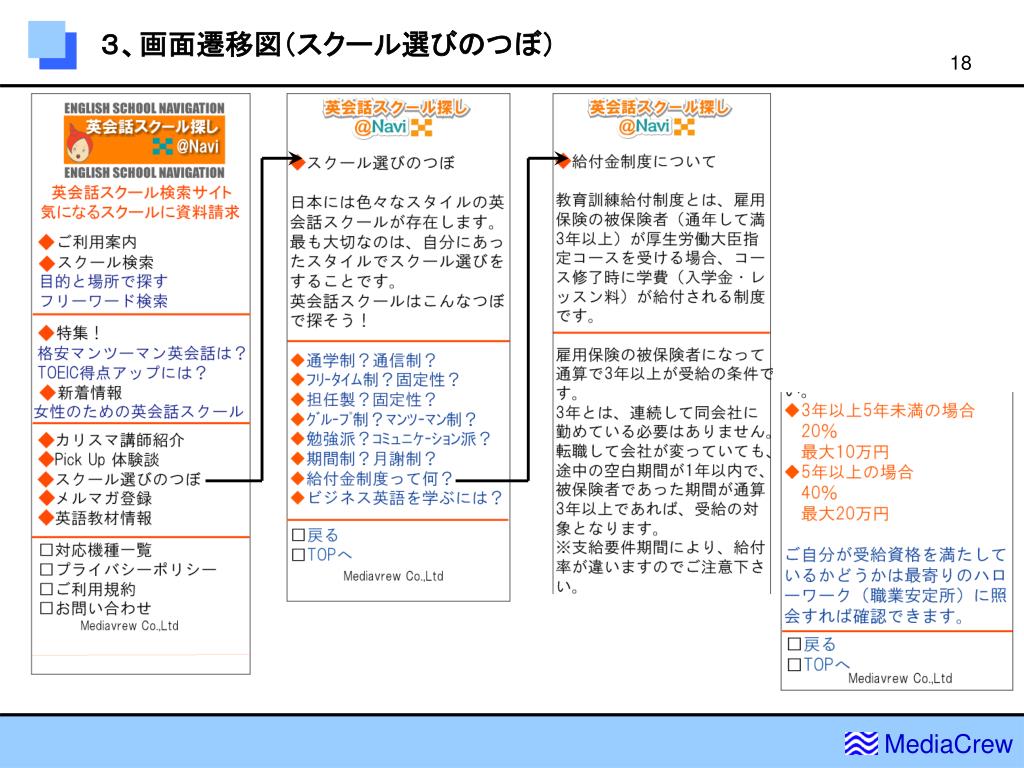1024x768 pixels.
Task: Click TOPへ in the 給付金 continuation screen
Action: click(826, 665)
